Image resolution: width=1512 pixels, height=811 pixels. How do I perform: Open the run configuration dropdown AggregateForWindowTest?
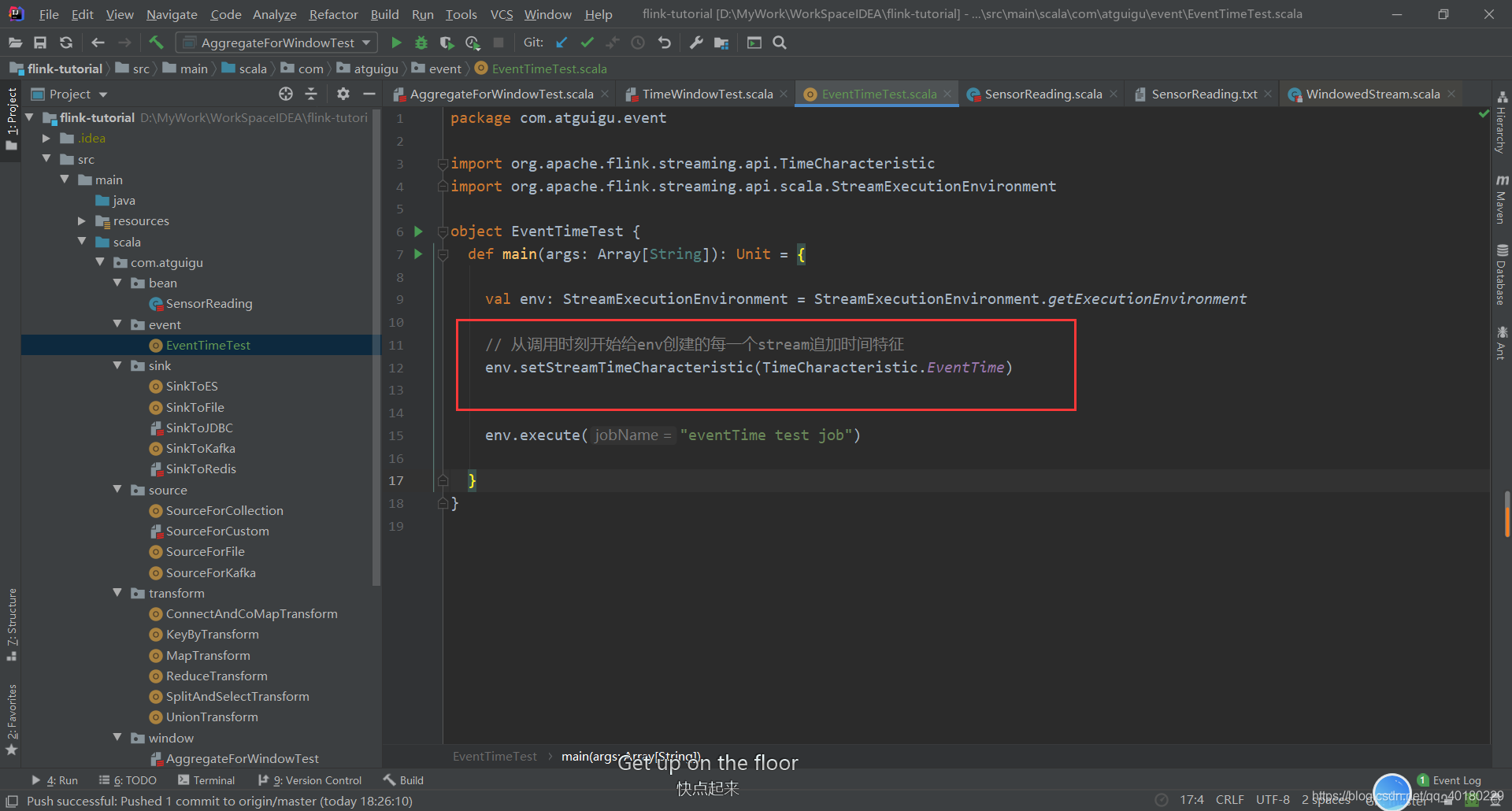tap(276, 43)
